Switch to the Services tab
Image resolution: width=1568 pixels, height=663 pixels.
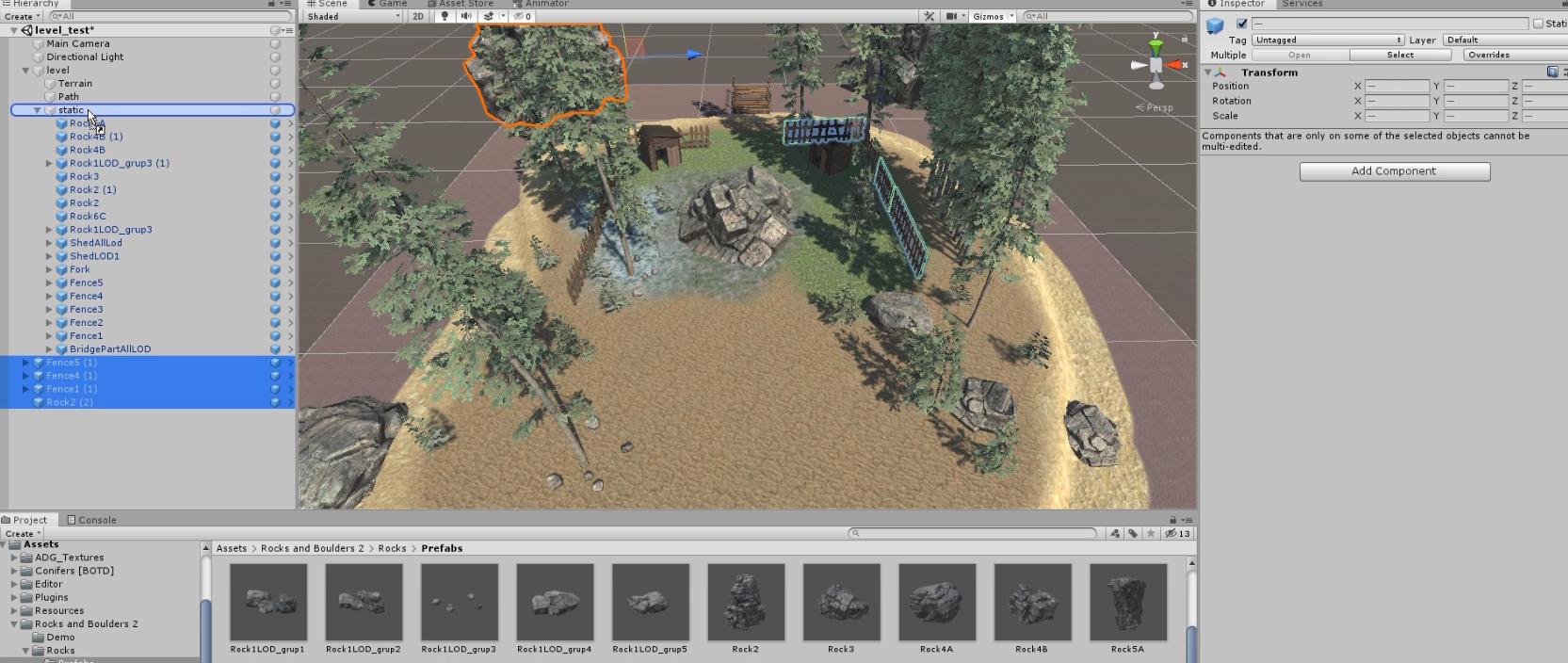click(1301, 4)
